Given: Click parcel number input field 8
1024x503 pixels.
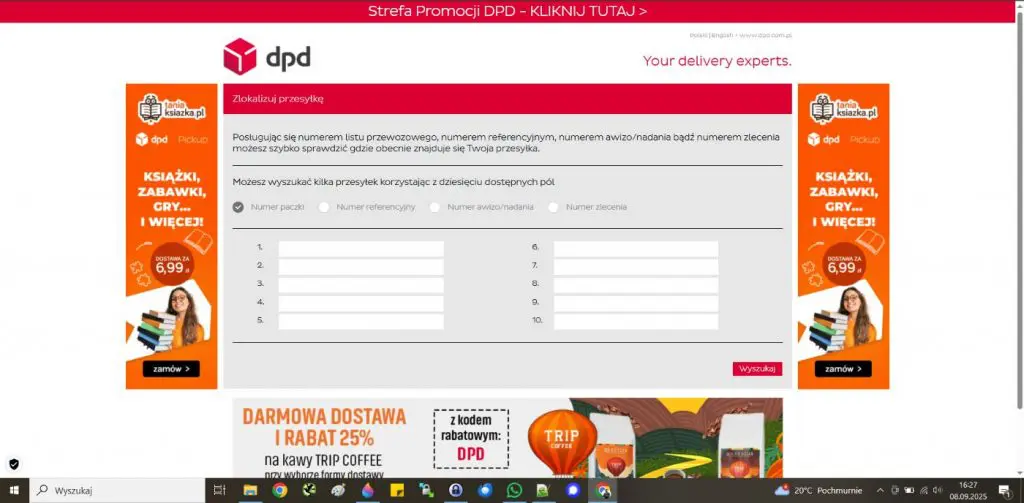Looking at the screenshot, I should click(636, 285).
